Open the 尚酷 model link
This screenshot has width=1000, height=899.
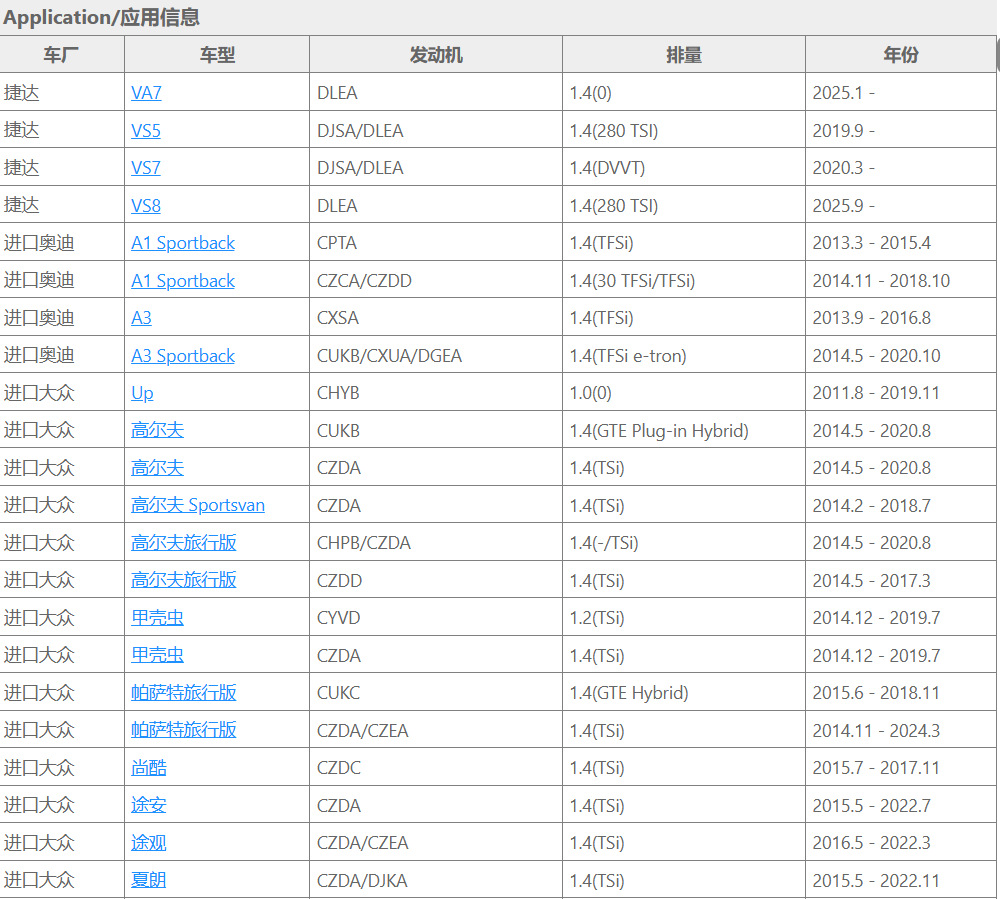pyautogui.click(x=149, y=768)
